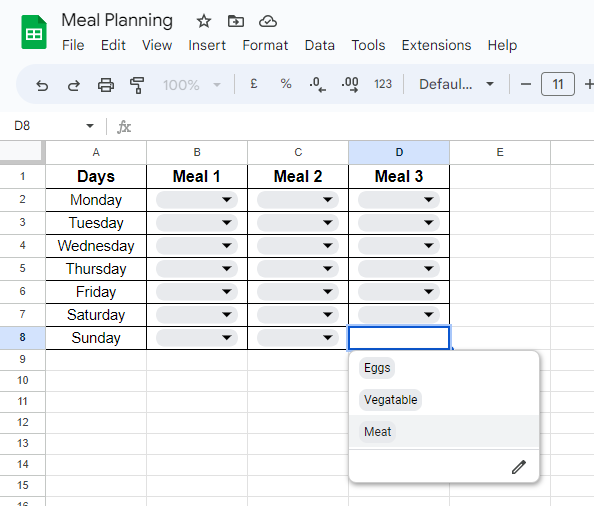Image resolution: width=594 pixels, height=506 pixels.
Task: Click decrease decimal places button
Action: 317,84
